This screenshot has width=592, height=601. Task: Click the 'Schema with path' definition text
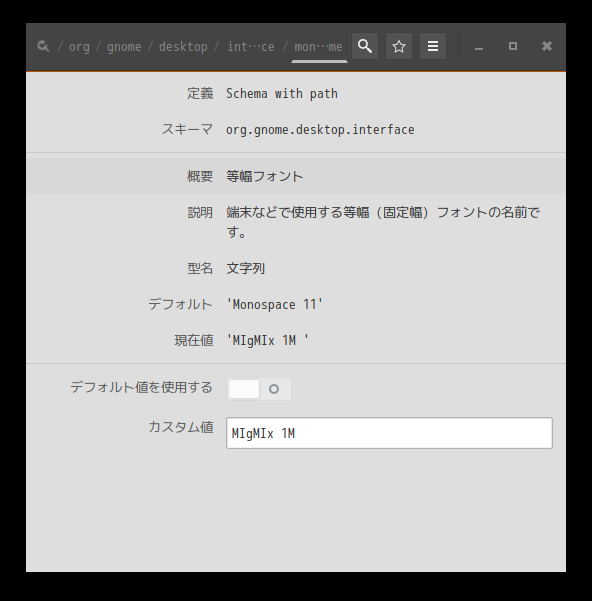[x=282, y=94]
